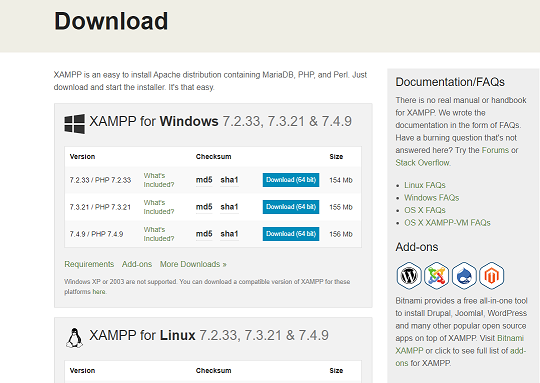View md5 checksum for 7.4.9
The image size is (540, 383).
click(204, 234)
